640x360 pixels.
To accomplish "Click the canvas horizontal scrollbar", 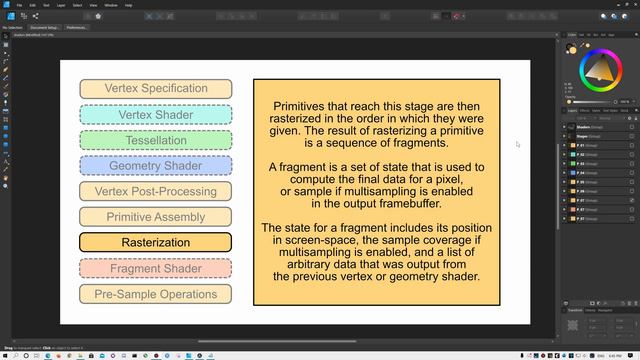I will (x=277, y=341).
